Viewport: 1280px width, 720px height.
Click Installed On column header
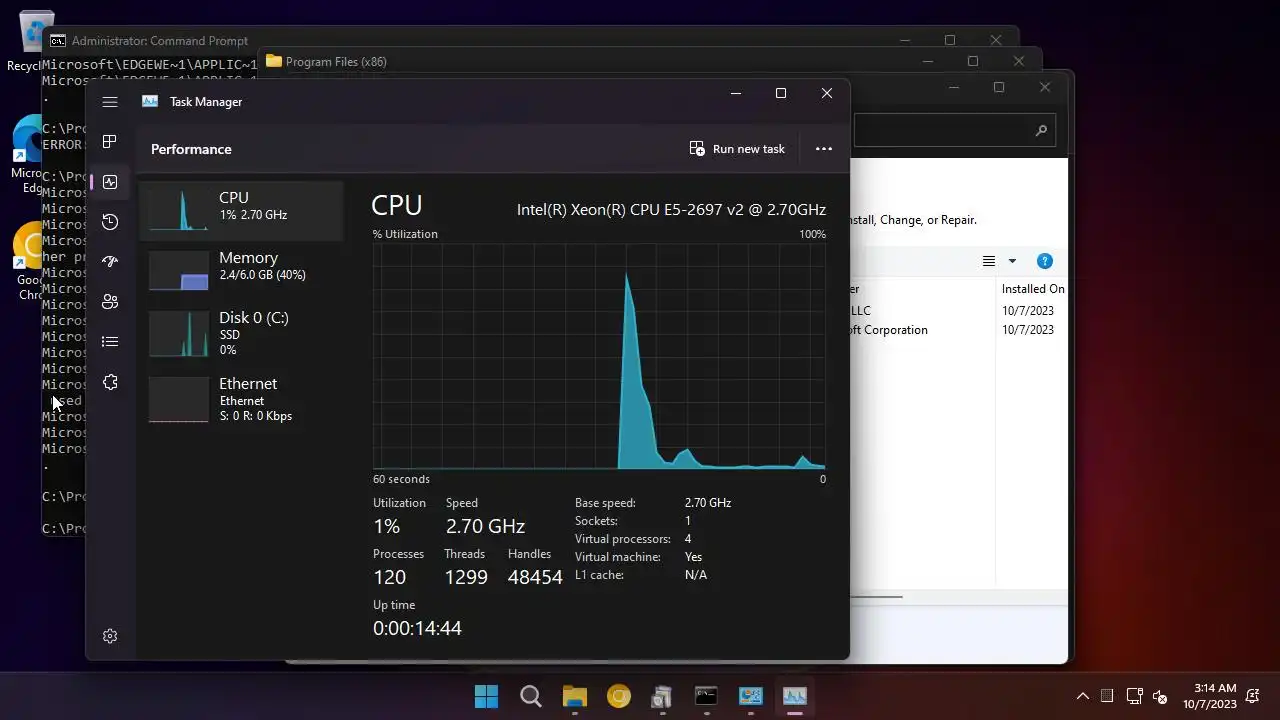pos(1032,289)
